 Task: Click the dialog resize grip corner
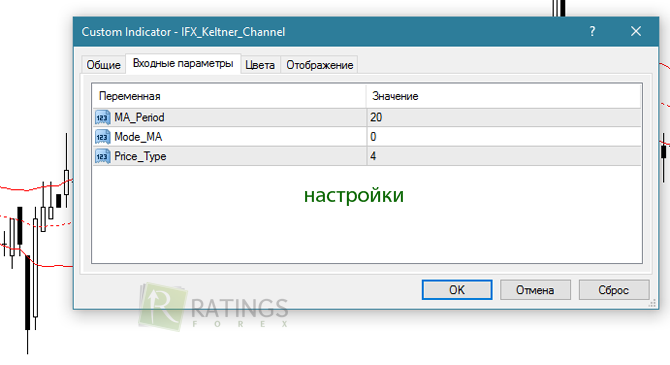click(652, 303)
